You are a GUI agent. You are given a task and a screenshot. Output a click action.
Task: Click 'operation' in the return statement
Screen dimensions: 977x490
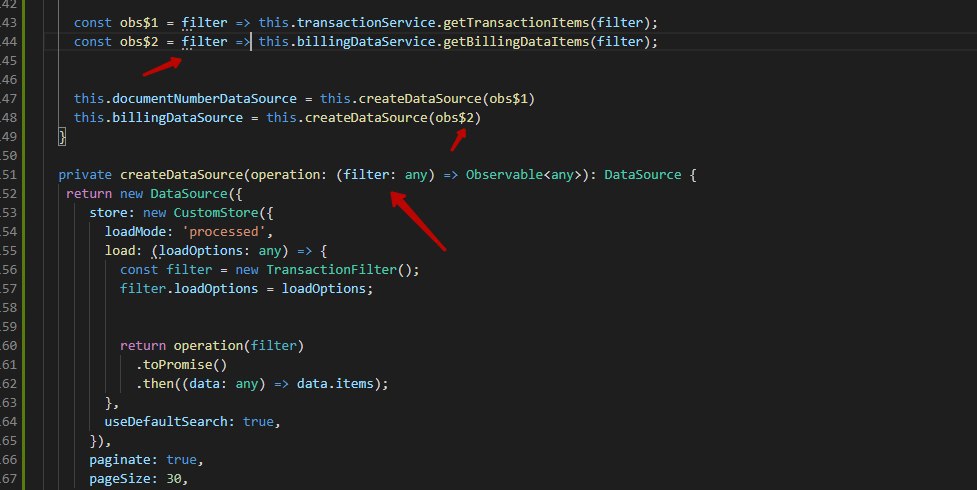(208, 346)
